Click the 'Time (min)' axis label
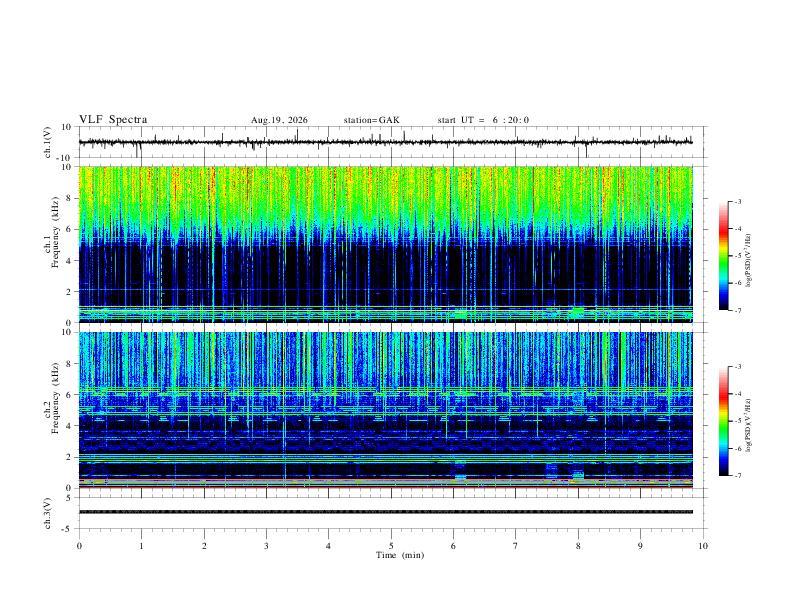The image size is (792, 612). 400,555
